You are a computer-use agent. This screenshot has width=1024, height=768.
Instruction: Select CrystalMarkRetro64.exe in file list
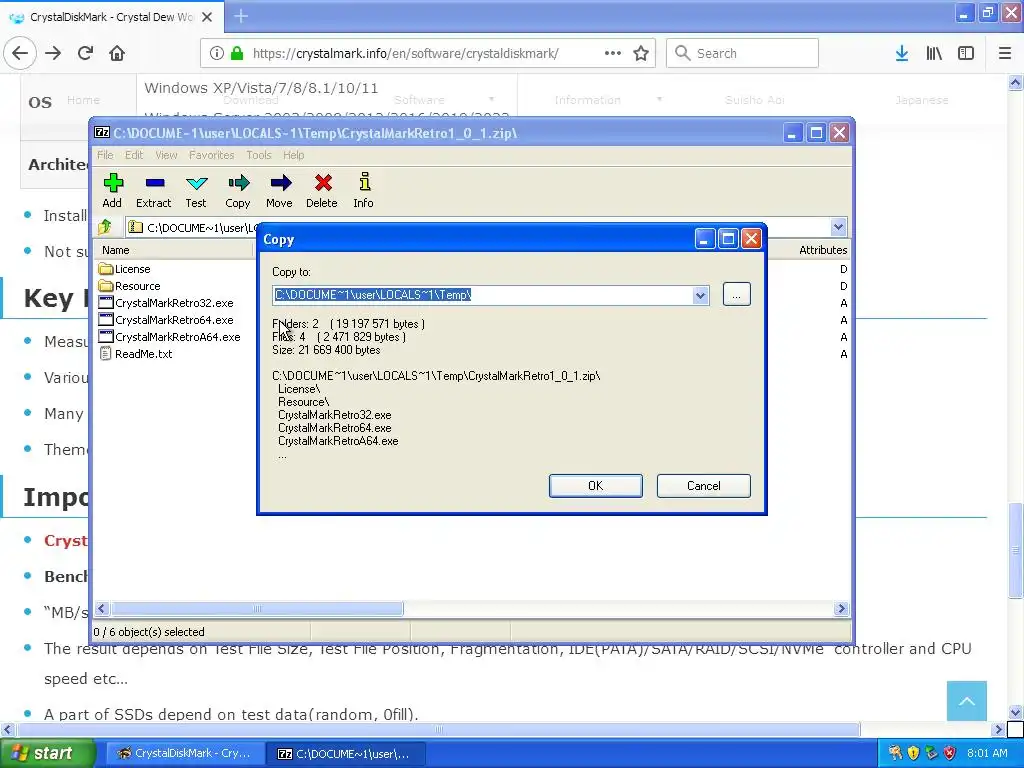coord(166,320)
